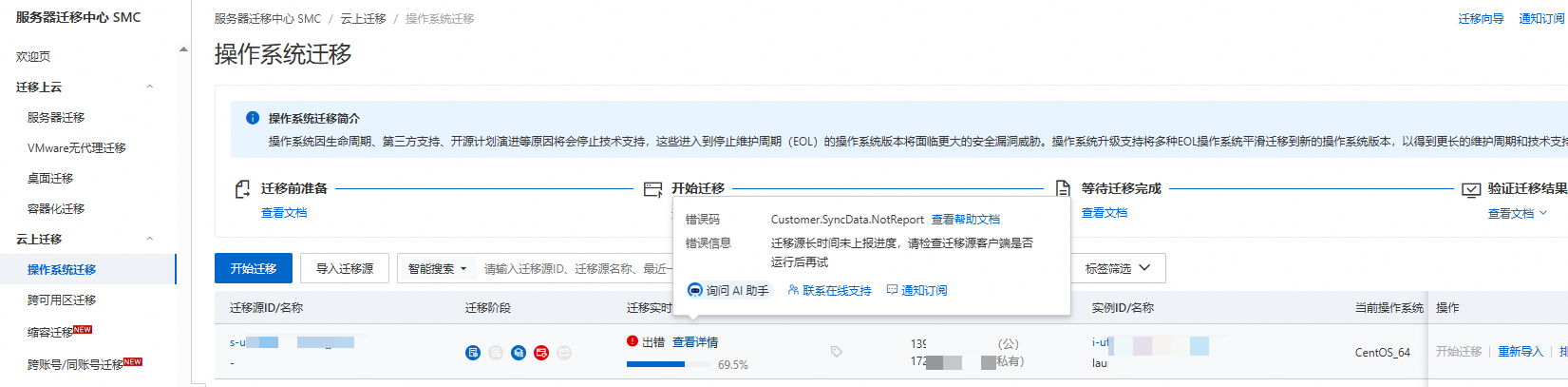This screenshot has width=1568, height=387.
Task: Click the 实例ID/名称 column header
Action: pos(1123,307)
